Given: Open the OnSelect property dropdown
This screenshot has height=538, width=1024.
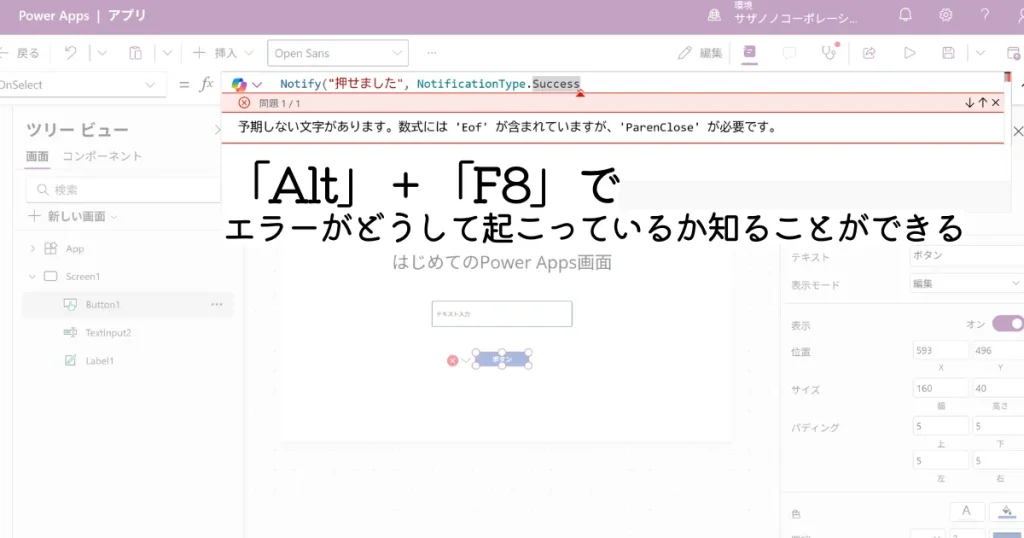Looking at the screenshot, I should tap(80, 85).
